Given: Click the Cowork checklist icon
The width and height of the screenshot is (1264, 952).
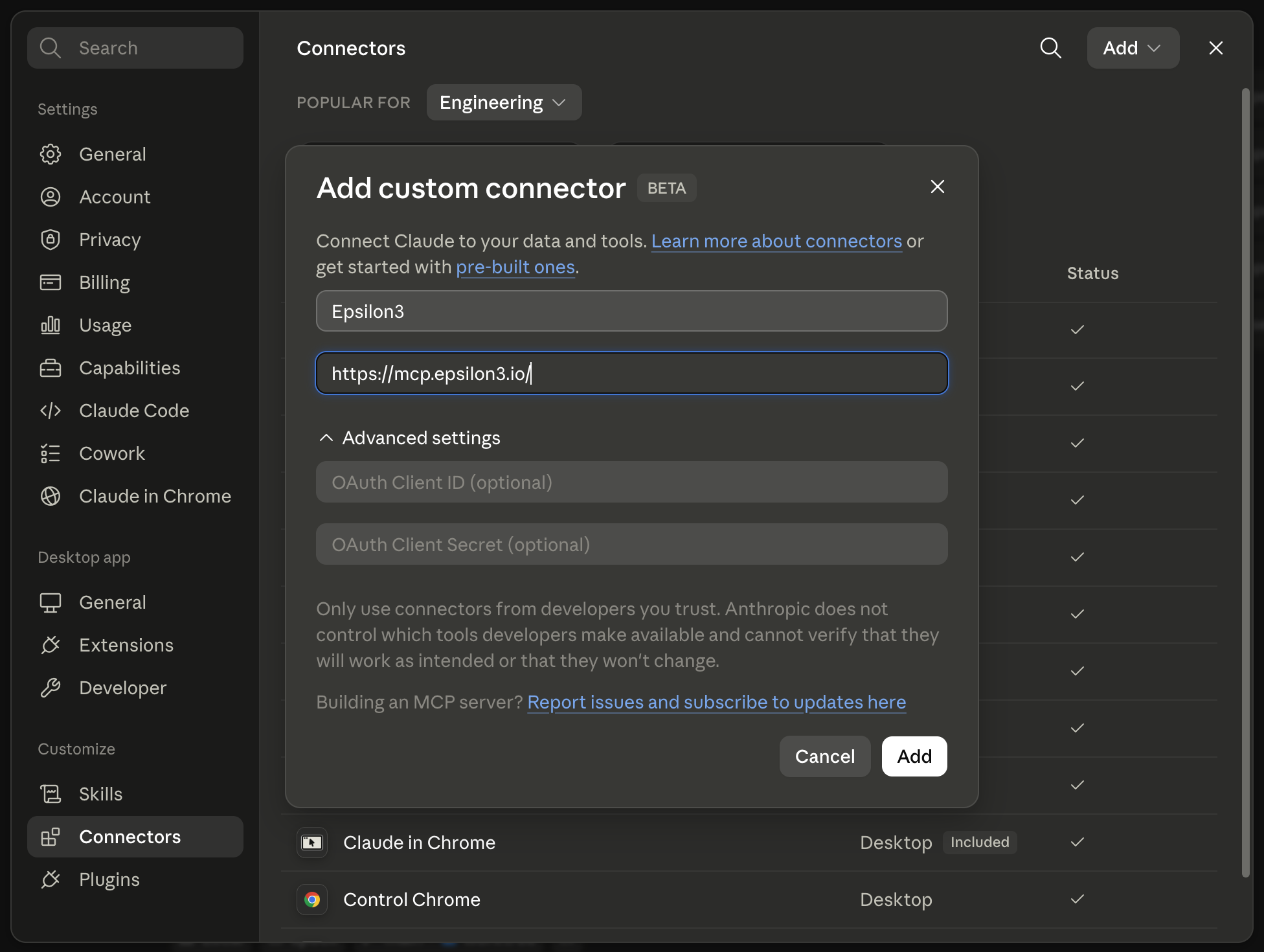Looking at the screenshot, I should pos(51,453).
